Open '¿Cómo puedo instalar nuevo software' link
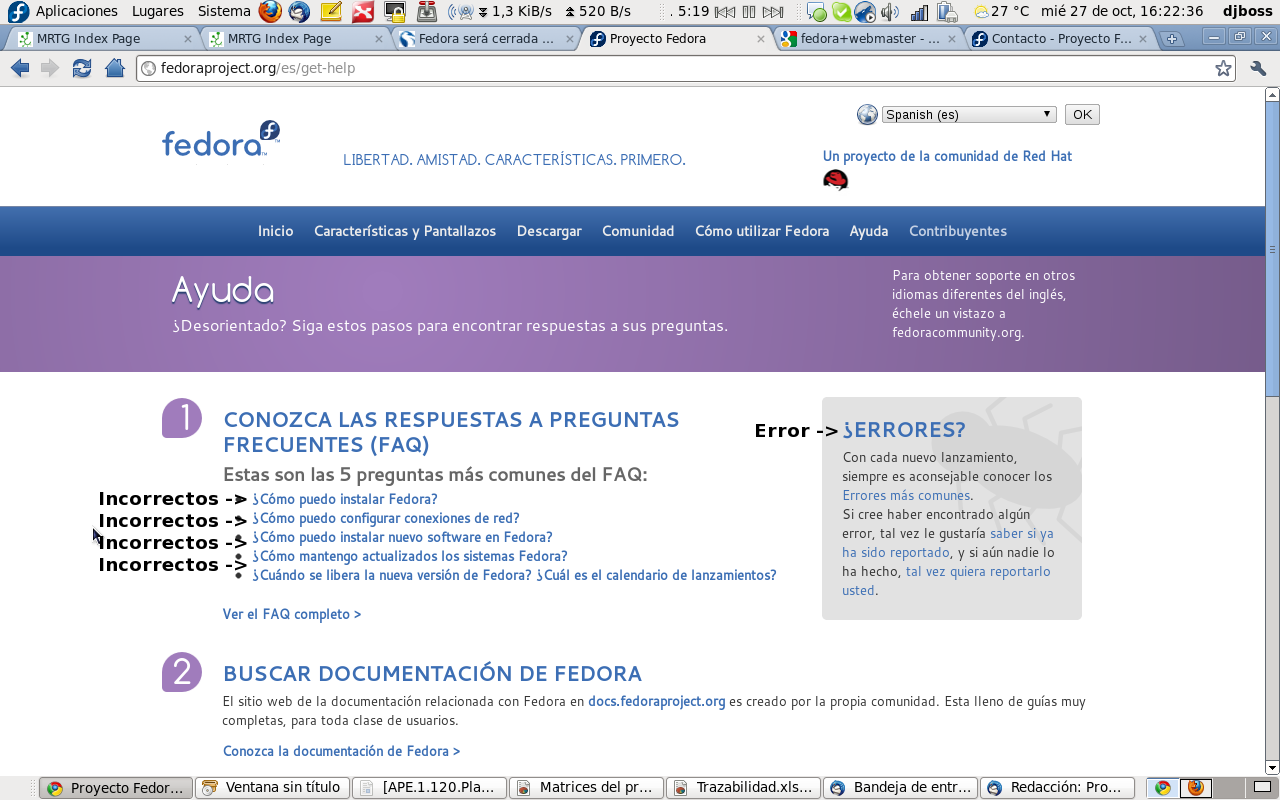Viewport: 1280px width, 800px height. coord(402,537)
